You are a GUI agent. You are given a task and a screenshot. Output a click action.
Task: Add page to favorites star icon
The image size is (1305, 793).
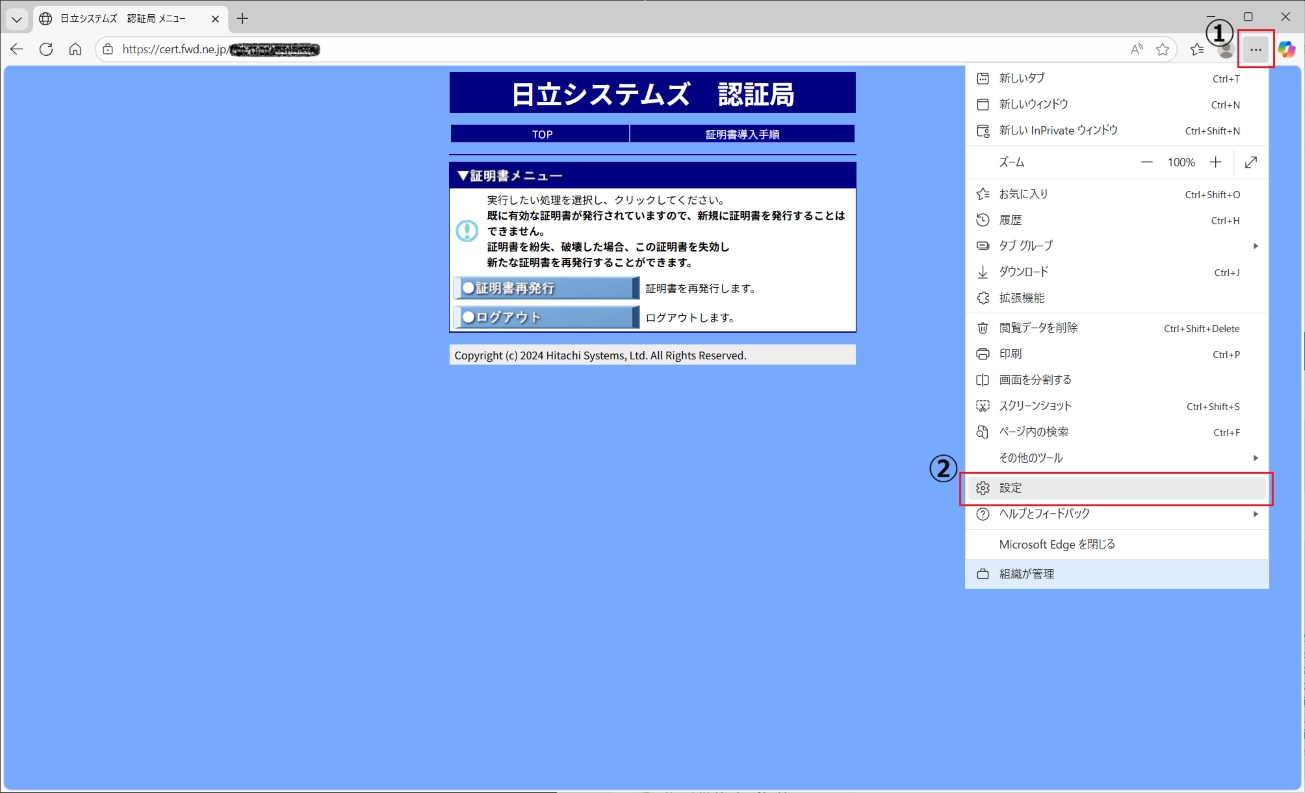(x=1163, y=49)
